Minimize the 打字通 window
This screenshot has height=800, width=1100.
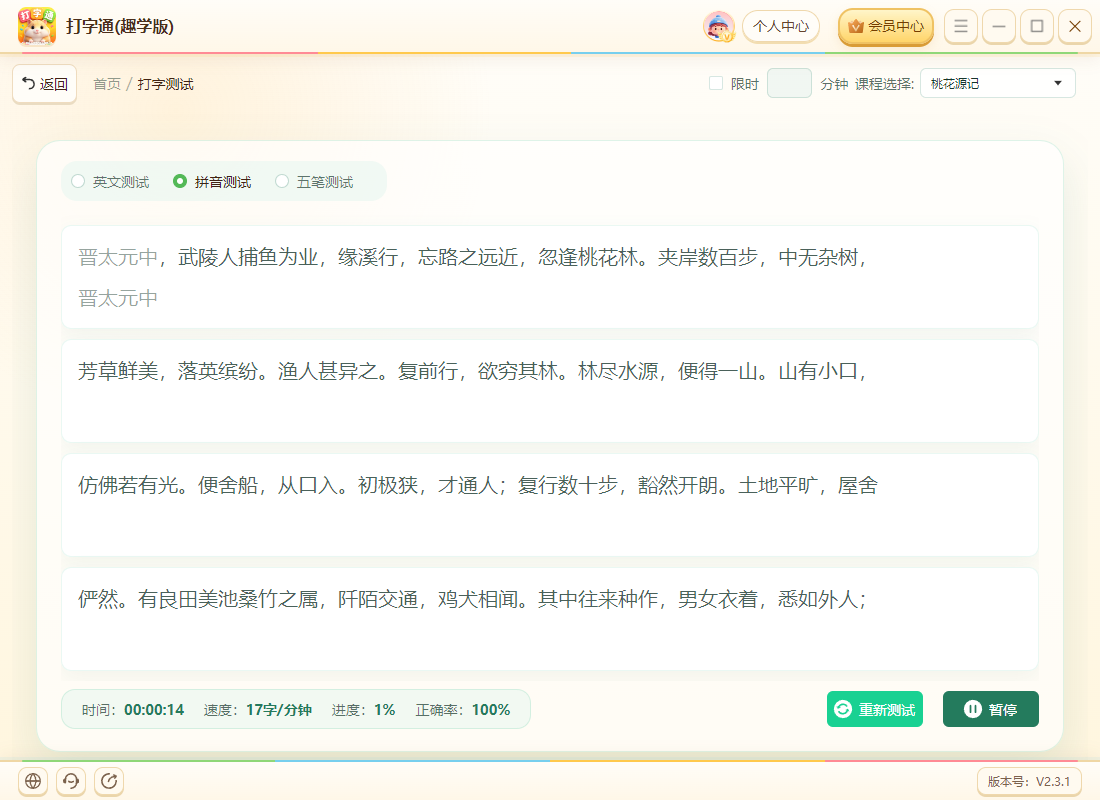pos(999,27)
